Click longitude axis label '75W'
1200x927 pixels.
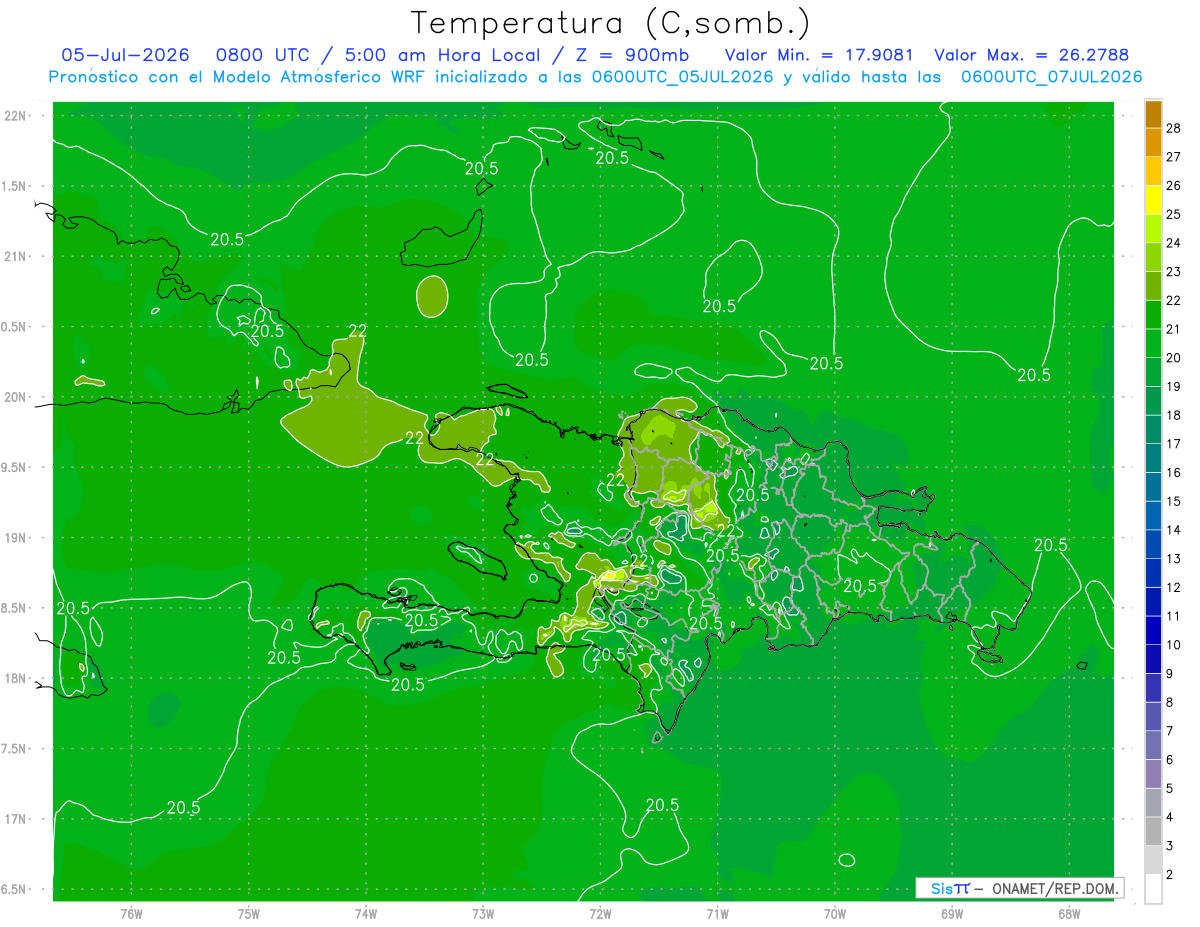249,914
